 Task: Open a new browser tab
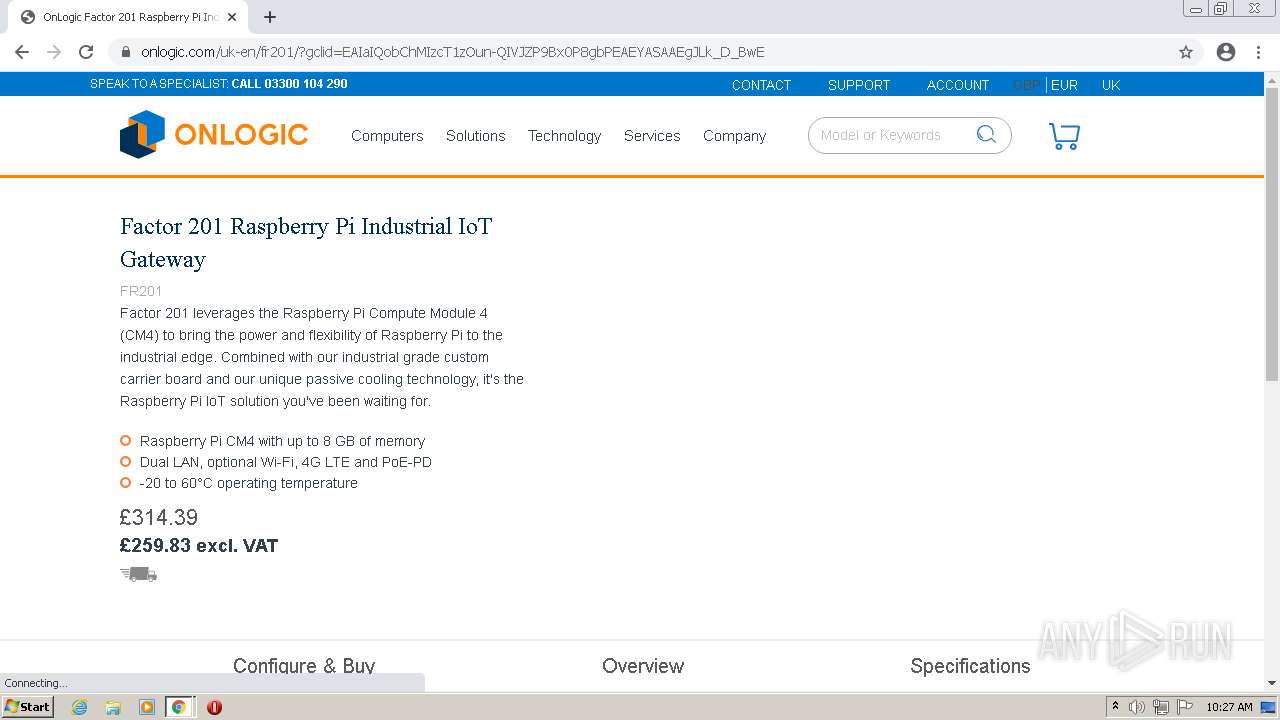[x=270, y=17]
